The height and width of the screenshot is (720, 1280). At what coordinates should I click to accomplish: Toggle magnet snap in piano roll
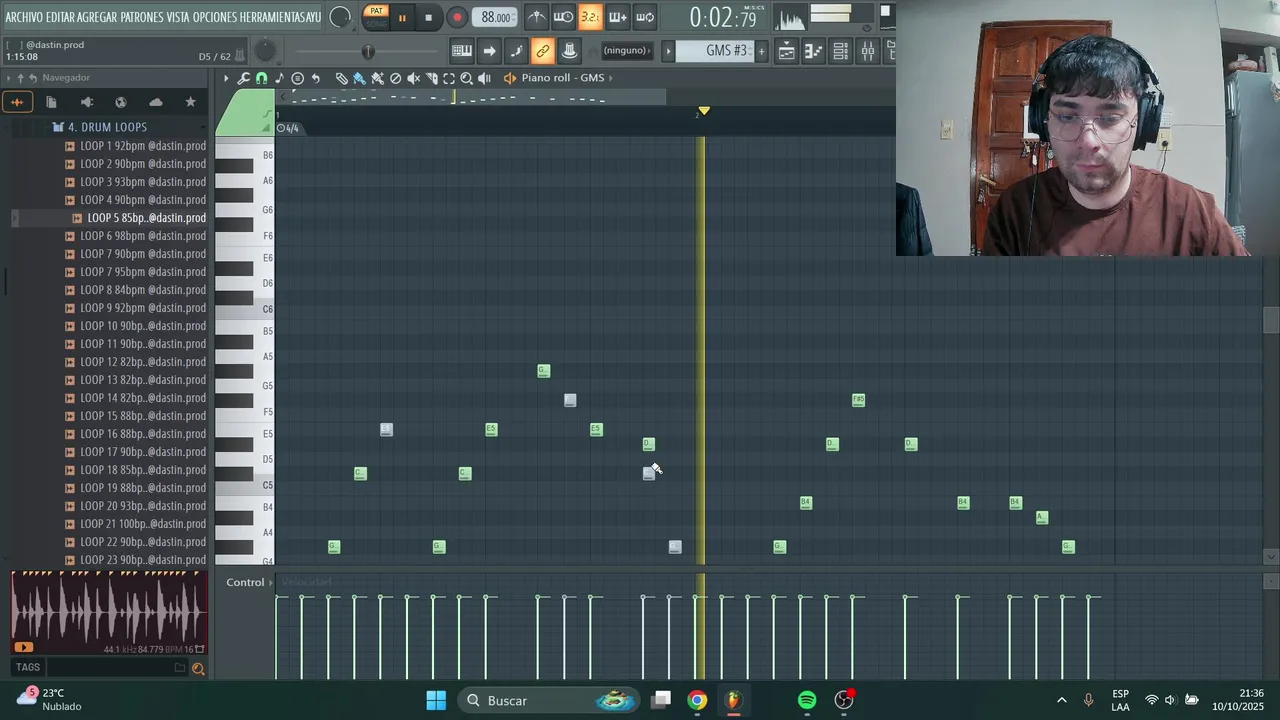[261, 78]
